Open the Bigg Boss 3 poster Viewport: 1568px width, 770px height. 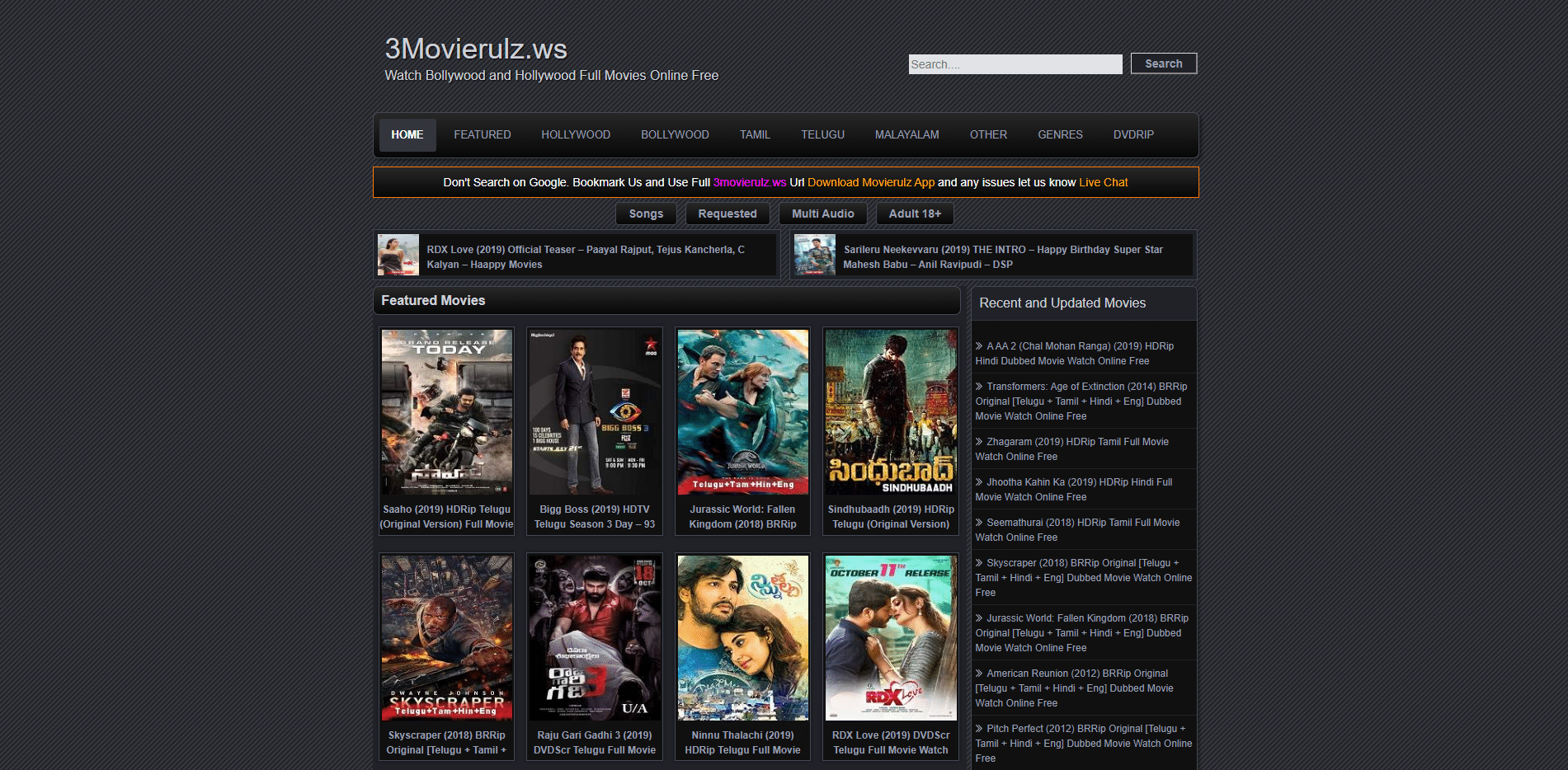pyautogui.click(x=595, y=412)
